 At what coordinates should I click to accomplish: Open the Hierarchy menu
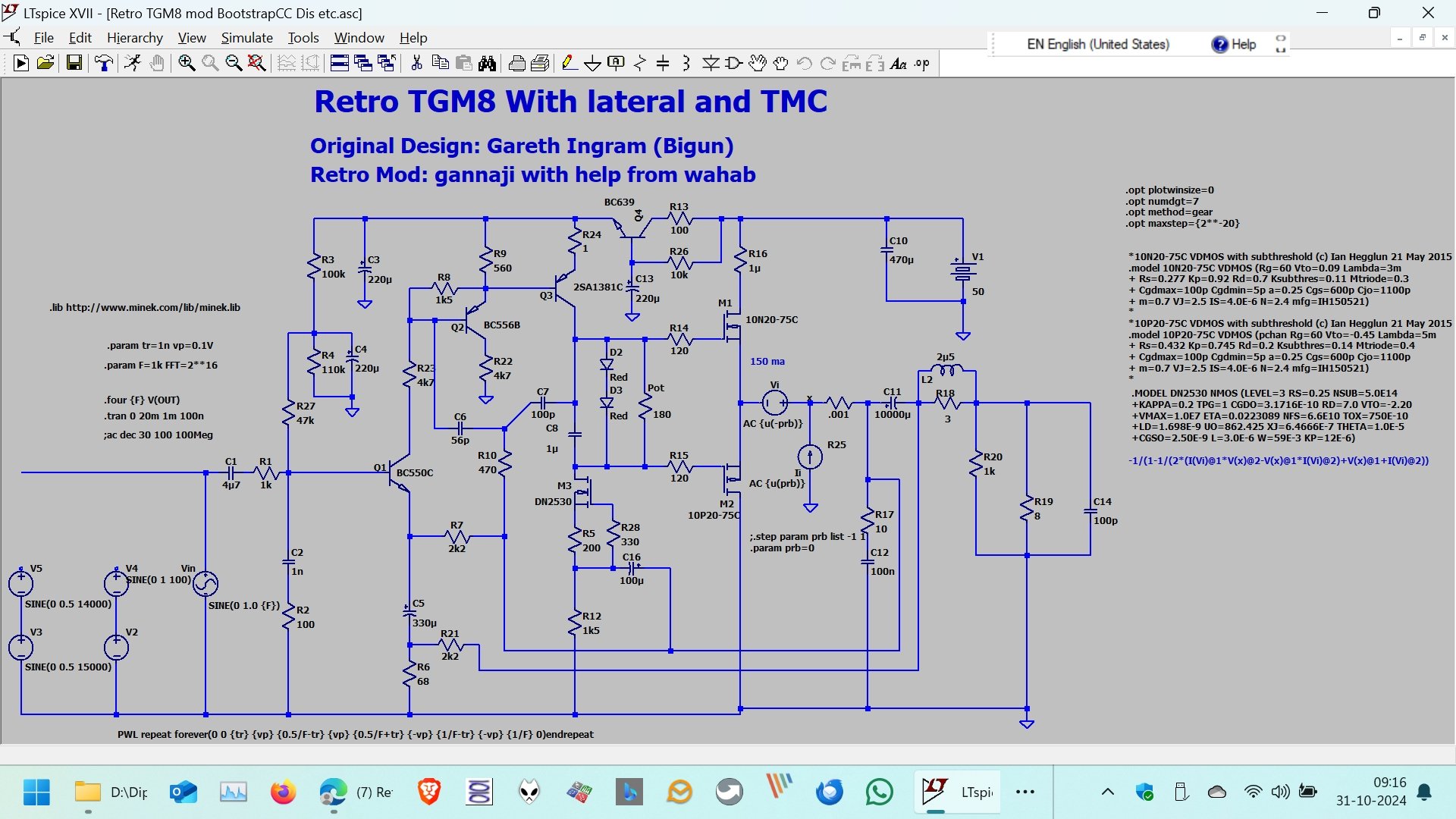135,38
